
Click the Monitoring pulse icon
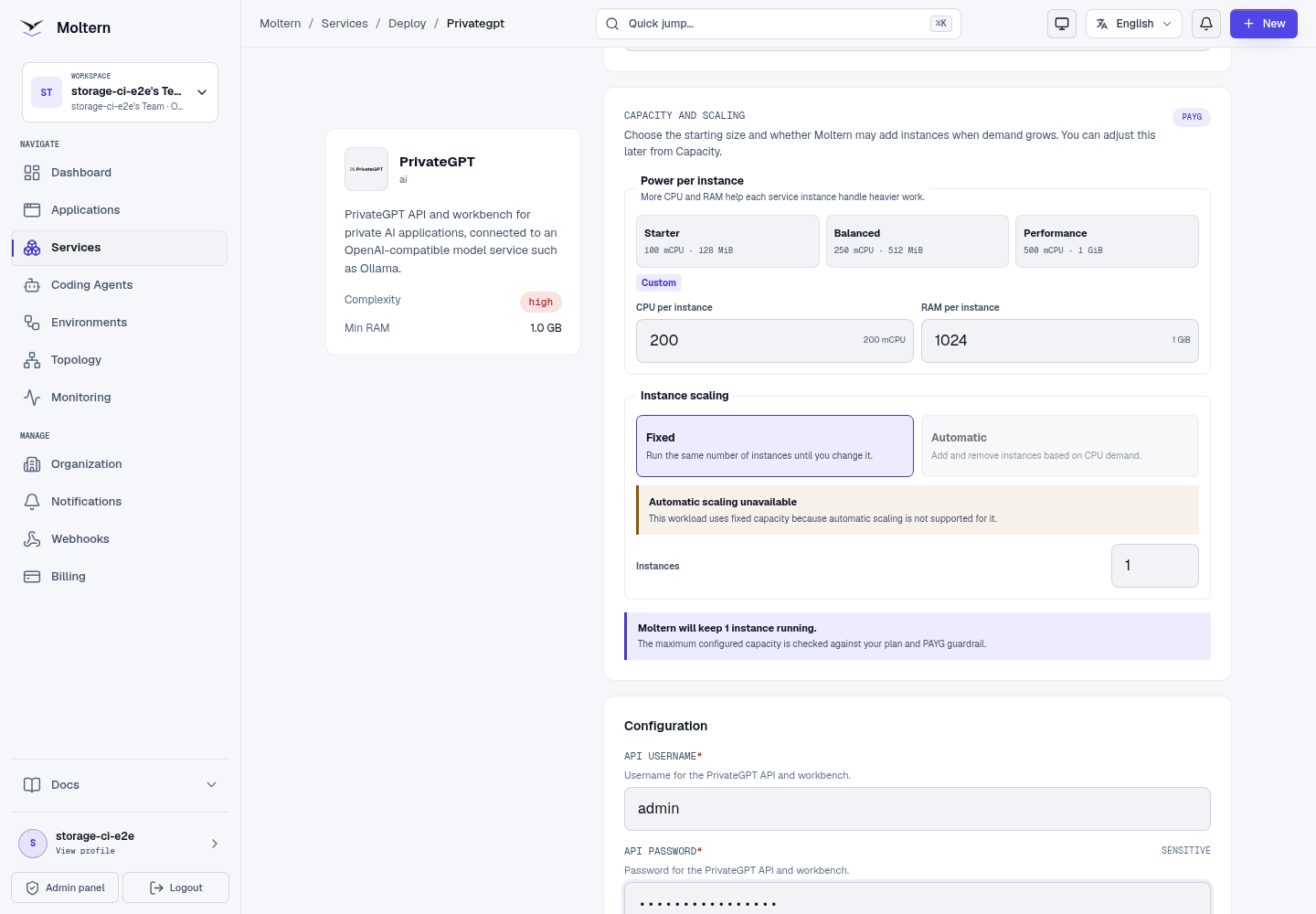pyautogui.click(x=32, y=398)
